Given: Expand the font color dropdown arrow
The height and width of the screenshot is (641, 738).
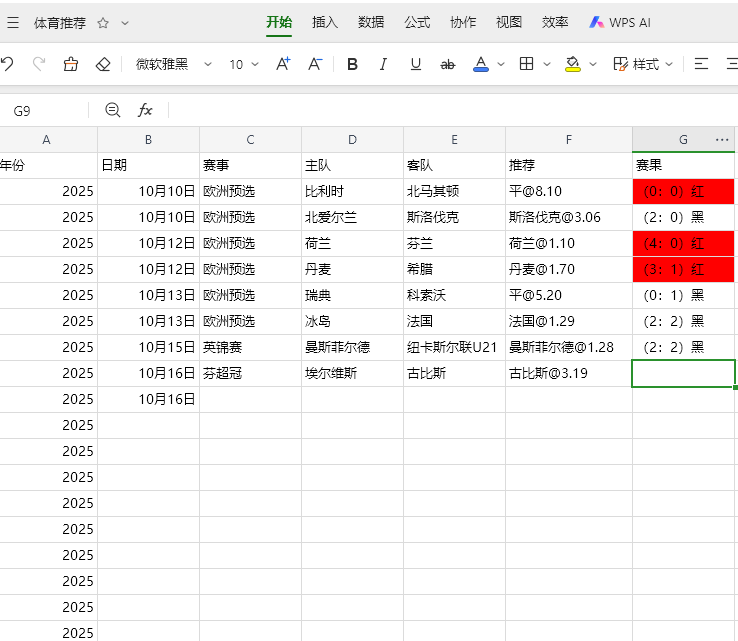Looking at the screenshot, I should tap(501, 64).
